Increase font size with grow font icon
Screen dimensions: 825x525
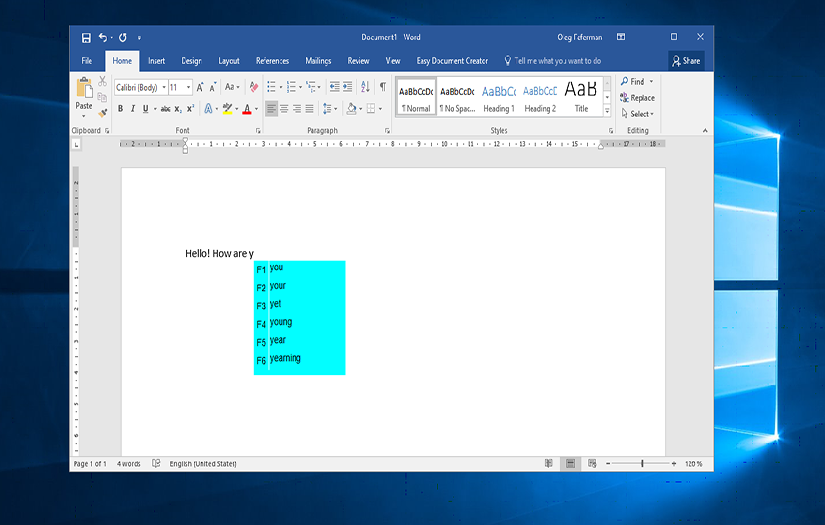pos(200,87)
